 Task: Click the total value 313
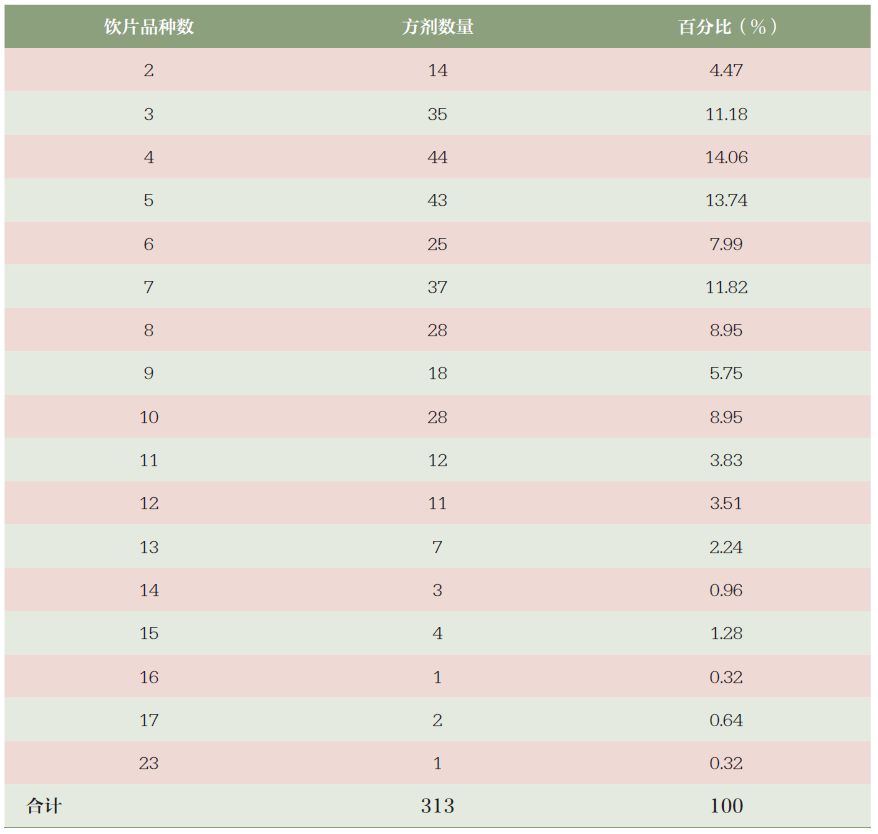click(x=438, y=805)
